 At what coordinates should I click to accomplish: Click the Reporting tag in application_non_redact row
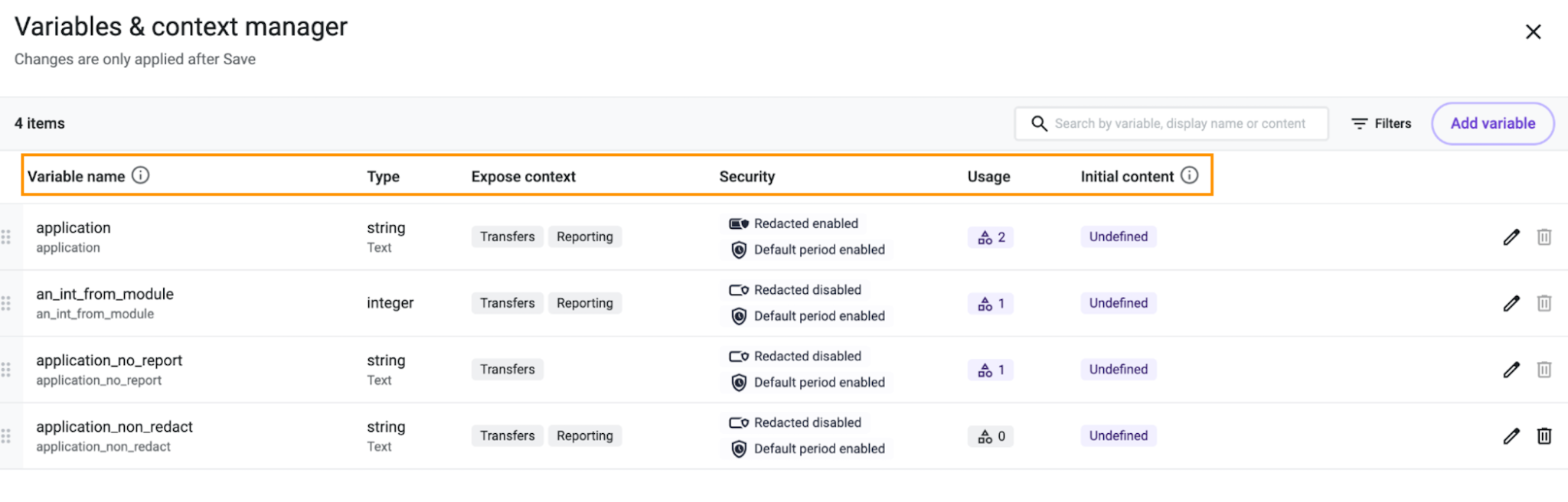point(585,435)
